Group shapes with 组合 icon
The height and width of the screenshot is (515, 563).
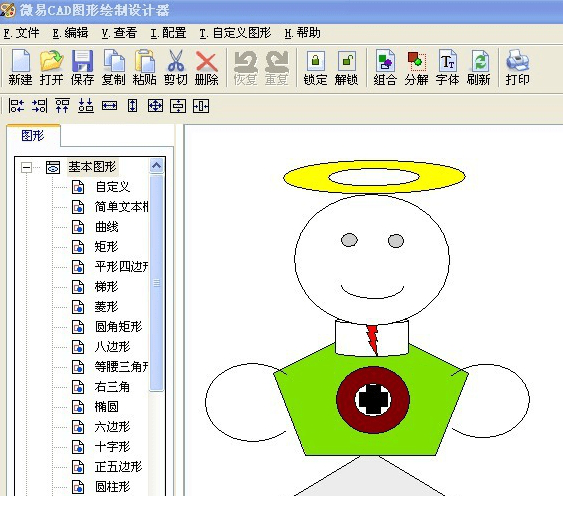click(x=385, y=67)
